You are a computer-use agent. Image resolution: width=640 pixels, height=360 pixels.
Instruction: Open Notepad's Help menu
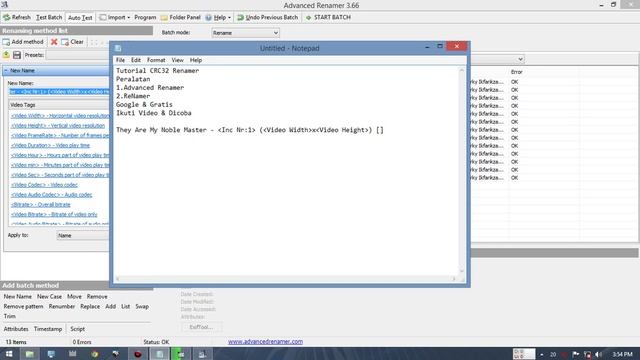196,60
